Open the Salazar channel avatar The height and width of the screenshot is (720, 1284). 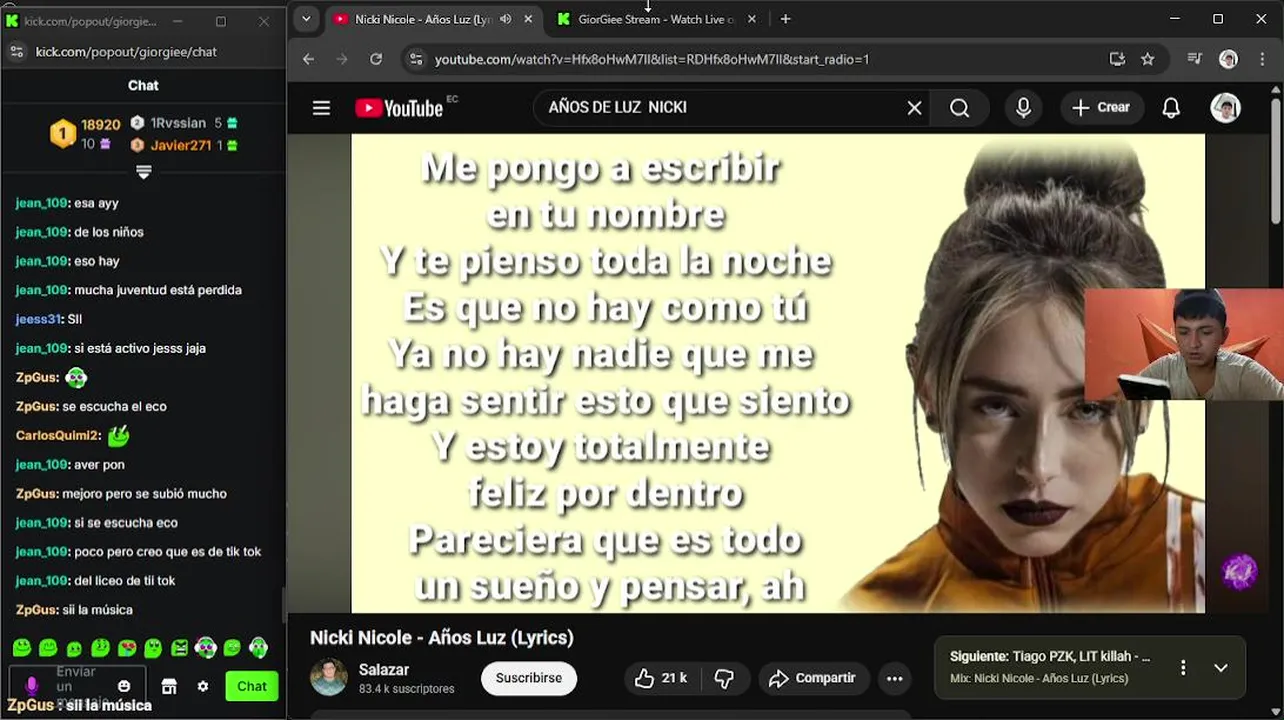click(328, 678)
